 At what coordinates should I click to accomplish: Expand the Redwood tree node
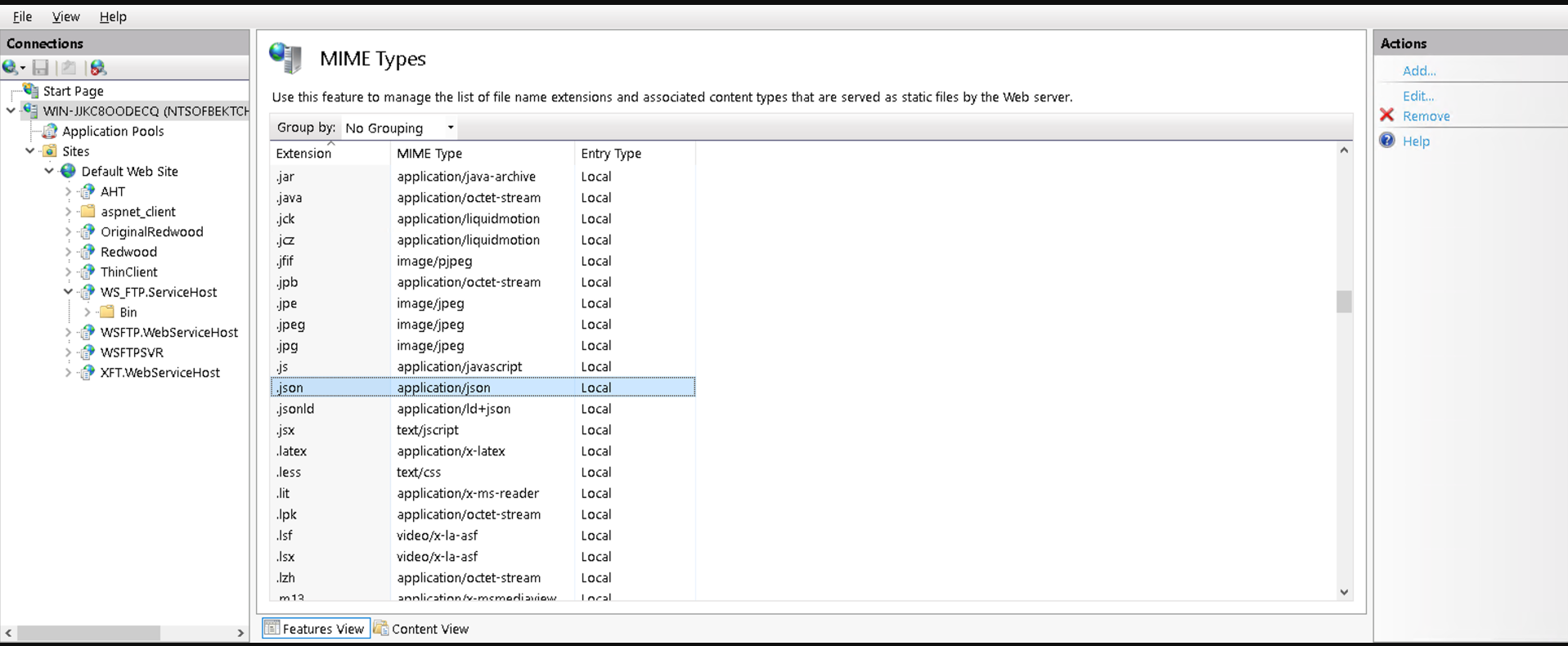coord(69,252)
